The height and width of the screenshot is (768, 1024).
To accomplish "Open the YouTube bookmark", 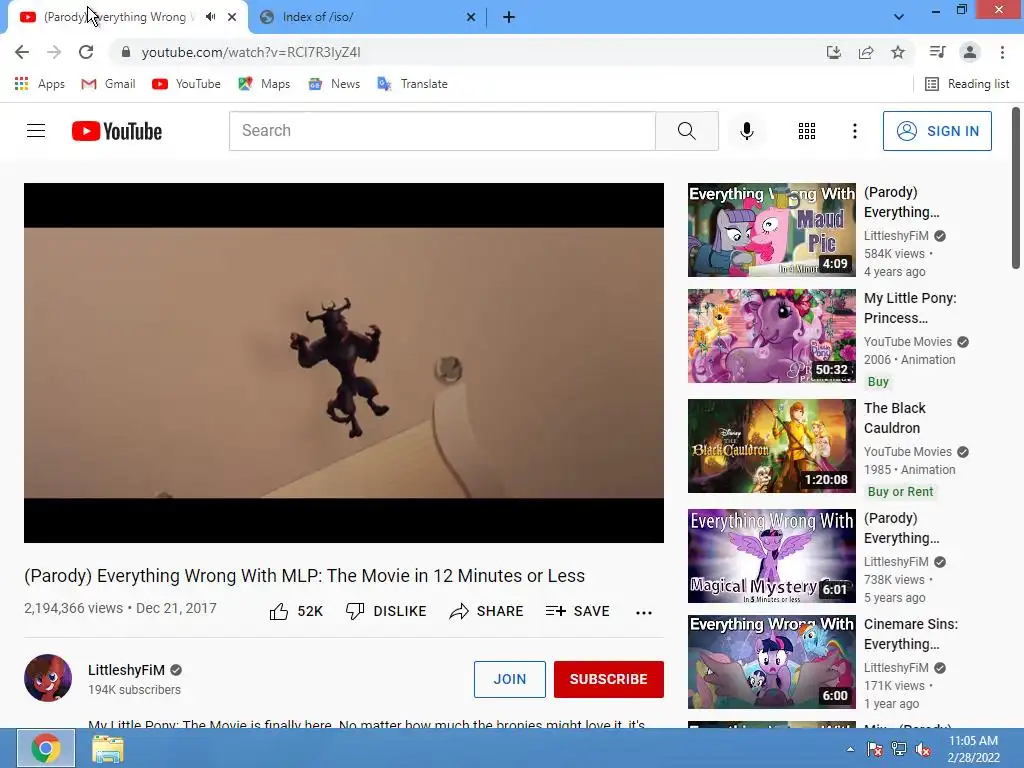I will pos(186,84).
